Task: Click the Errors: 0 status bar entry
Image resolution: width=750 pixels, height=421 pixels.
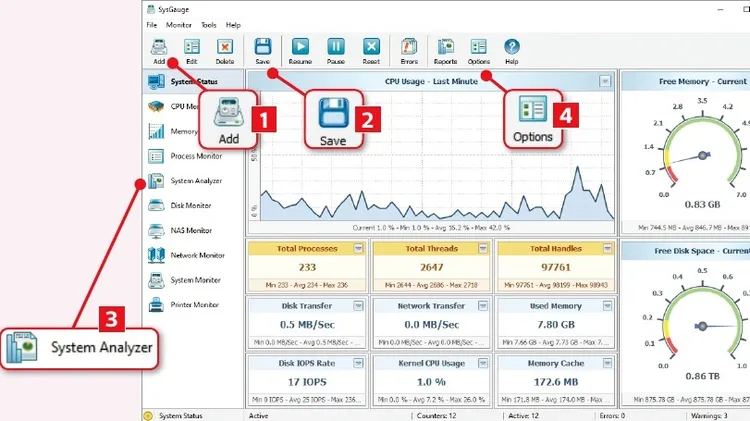Action: pos(612,416)
